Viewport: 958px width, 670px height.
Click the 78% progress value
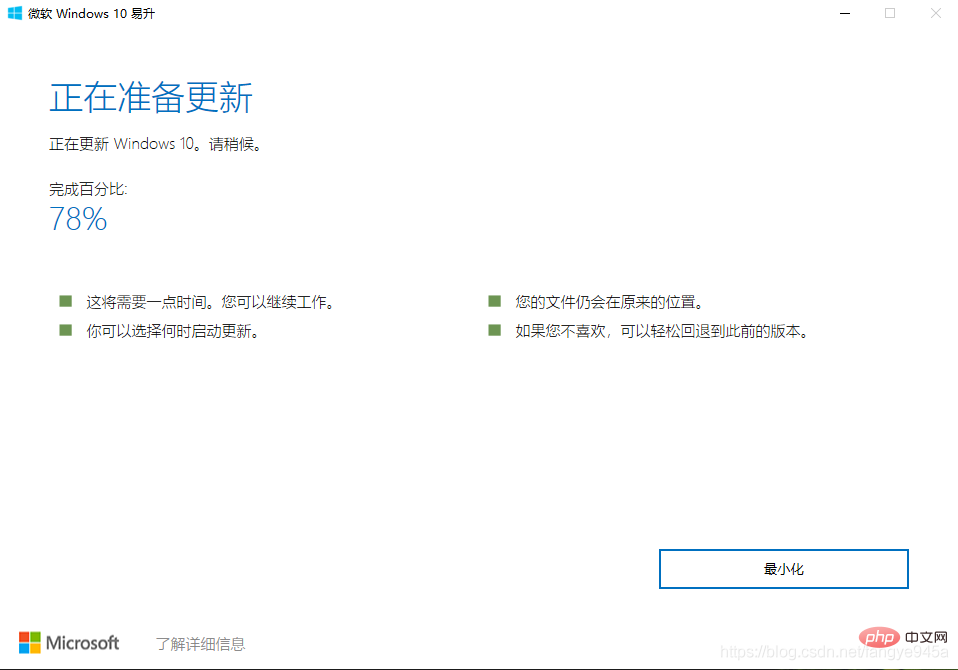[x=78, y=219]
